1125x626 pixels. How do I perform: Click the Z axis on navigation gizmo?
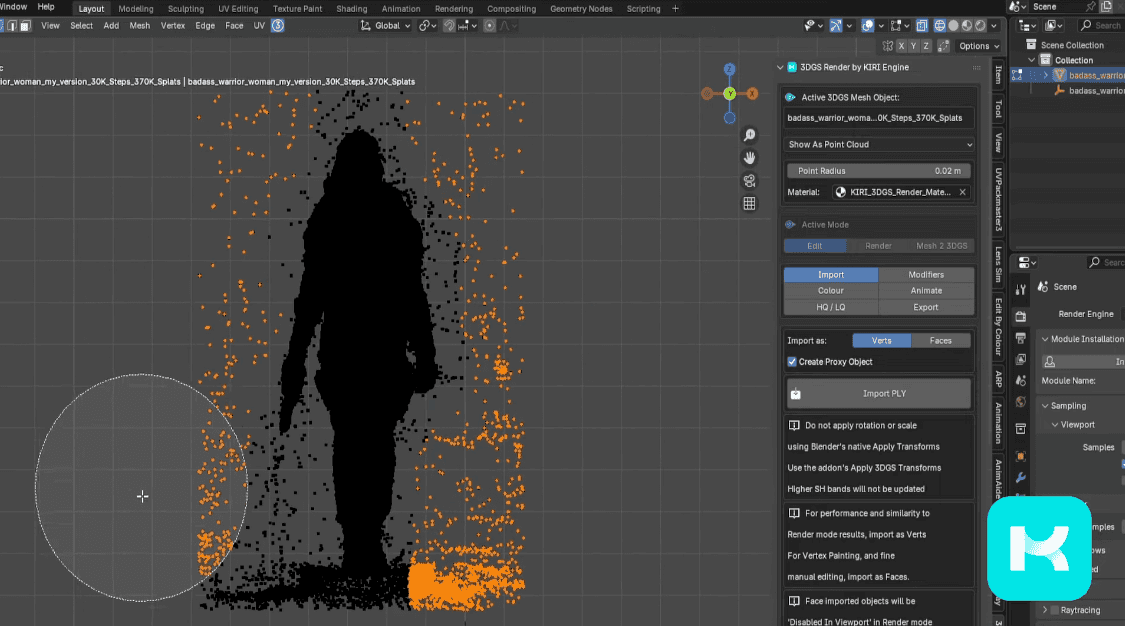point(730,69)
